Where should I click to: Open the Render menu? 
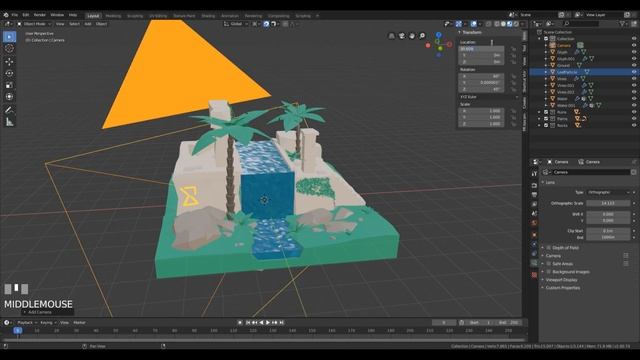pyautogui.click(x=40, y=15)
